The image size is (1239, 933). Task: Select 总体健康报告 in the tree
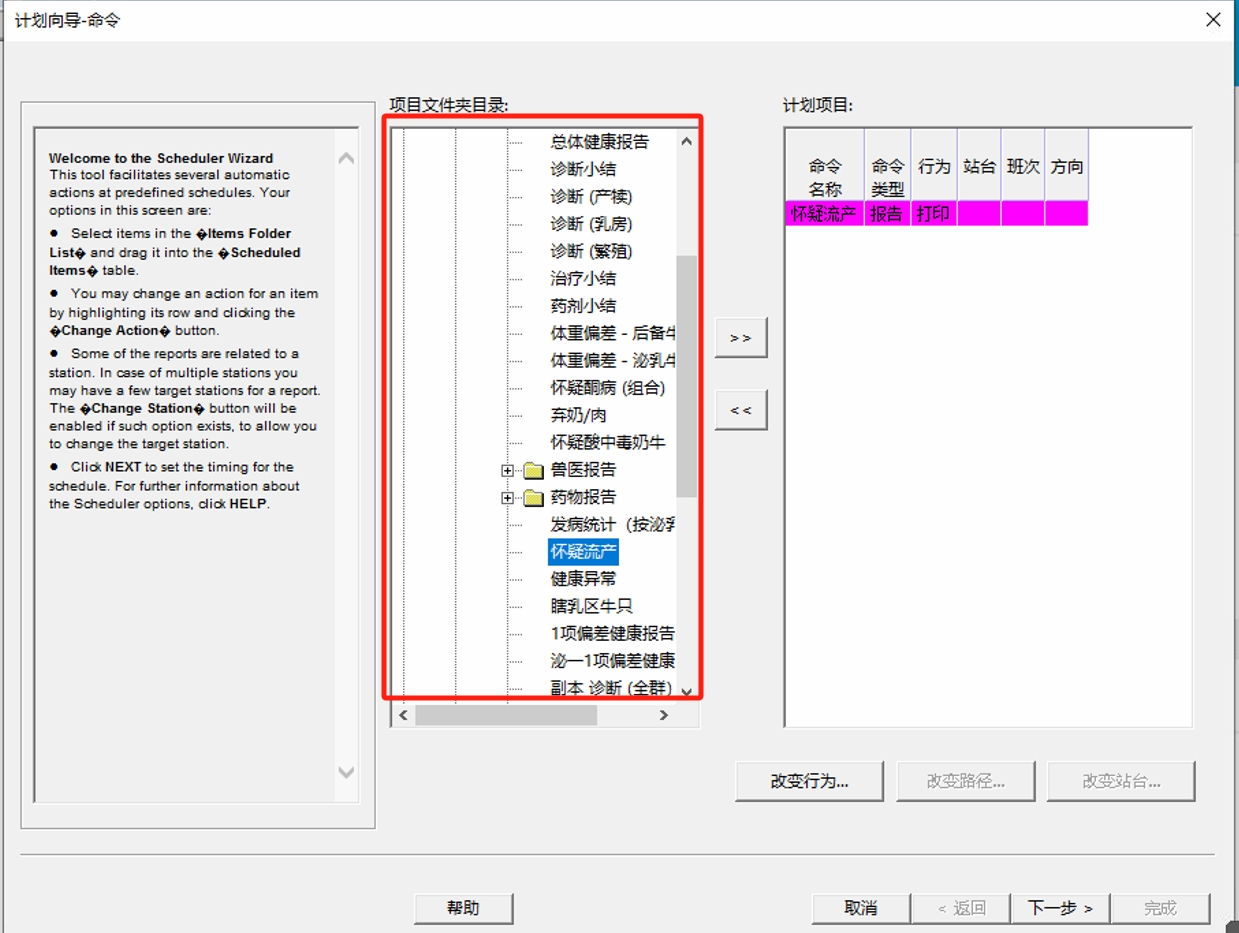point(599,142)
